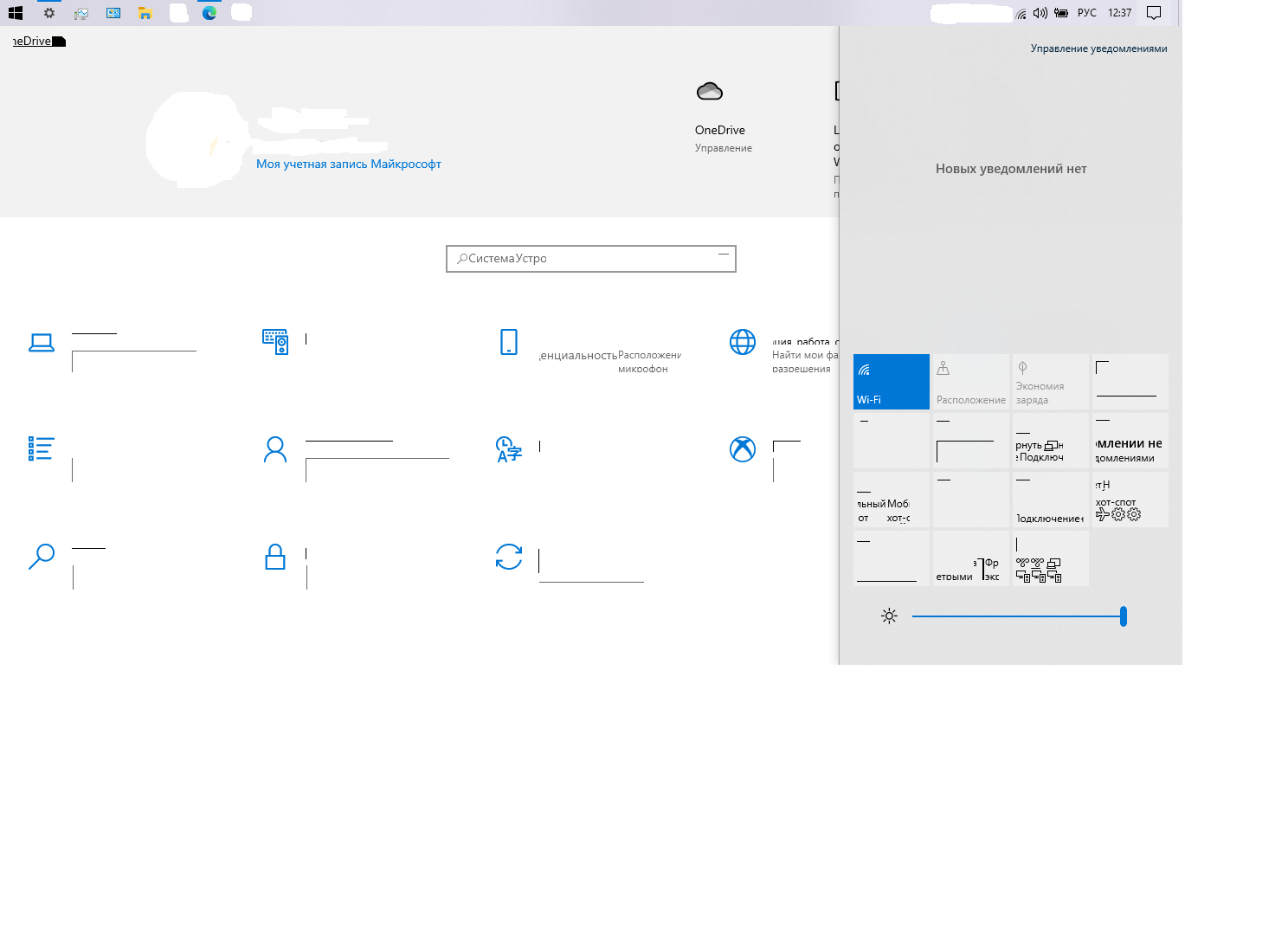
Task: Open Privacy settings padlock icon
Action: click(275, 556)
